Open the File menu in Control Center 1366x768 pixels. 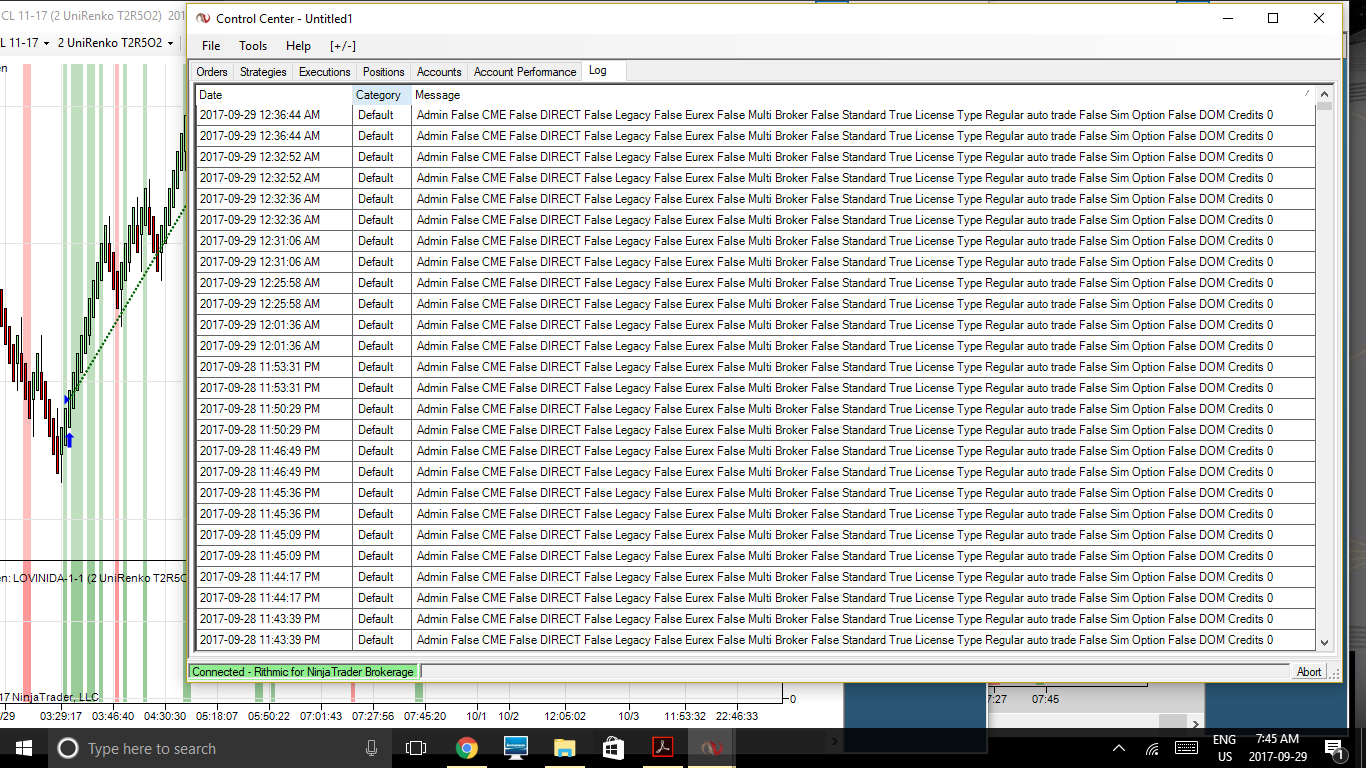click(x=211, y=46)
